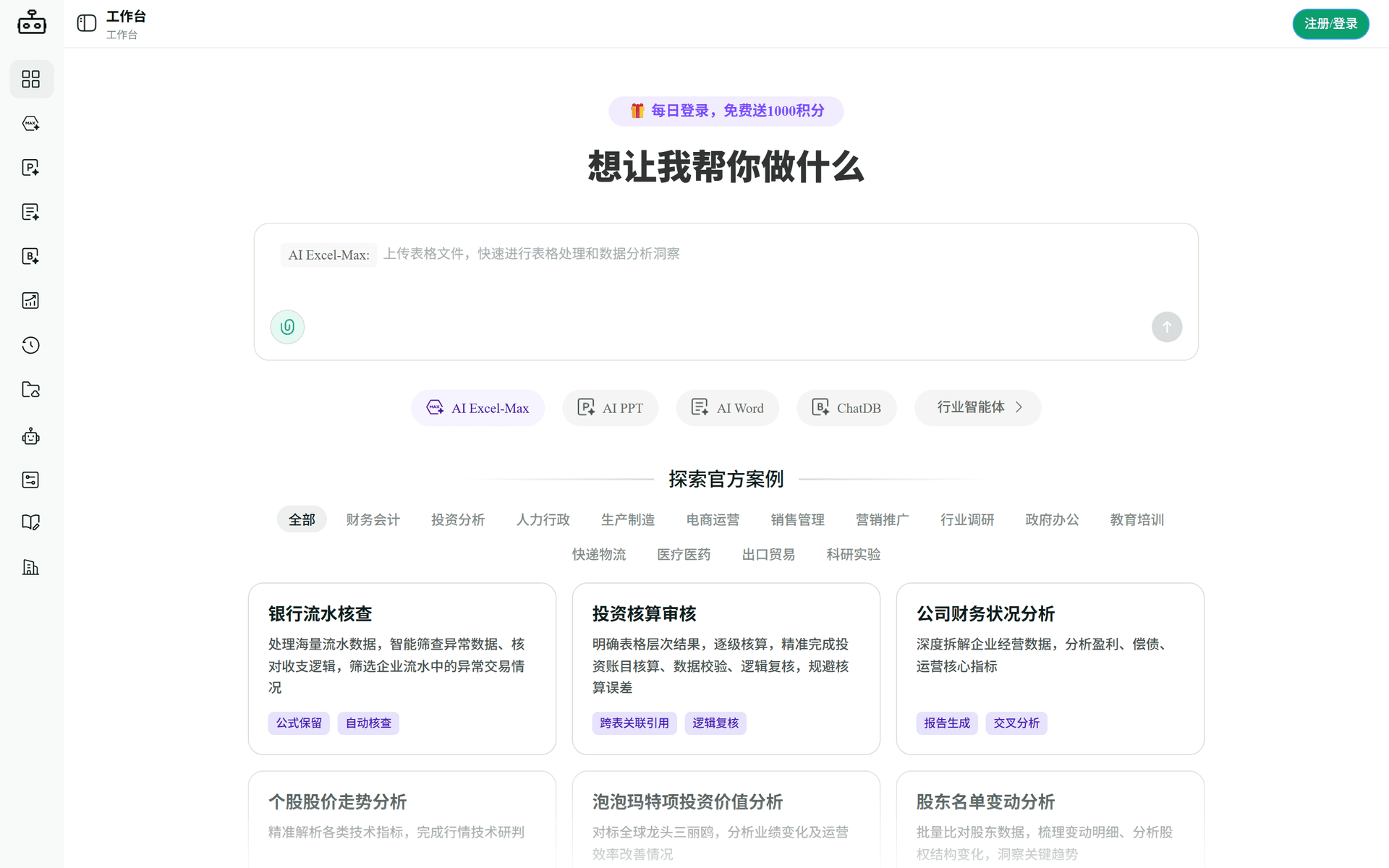This screenshot has height=868, width=1389.
Task: Open the file folder sidebar icon
Action: pos(31,390)
